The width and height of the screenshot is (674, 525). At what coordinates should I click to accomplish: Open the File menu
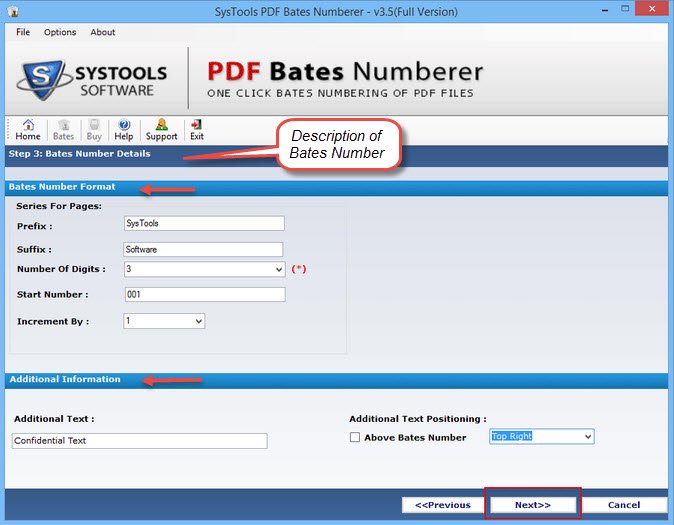(x=23, y=32)
